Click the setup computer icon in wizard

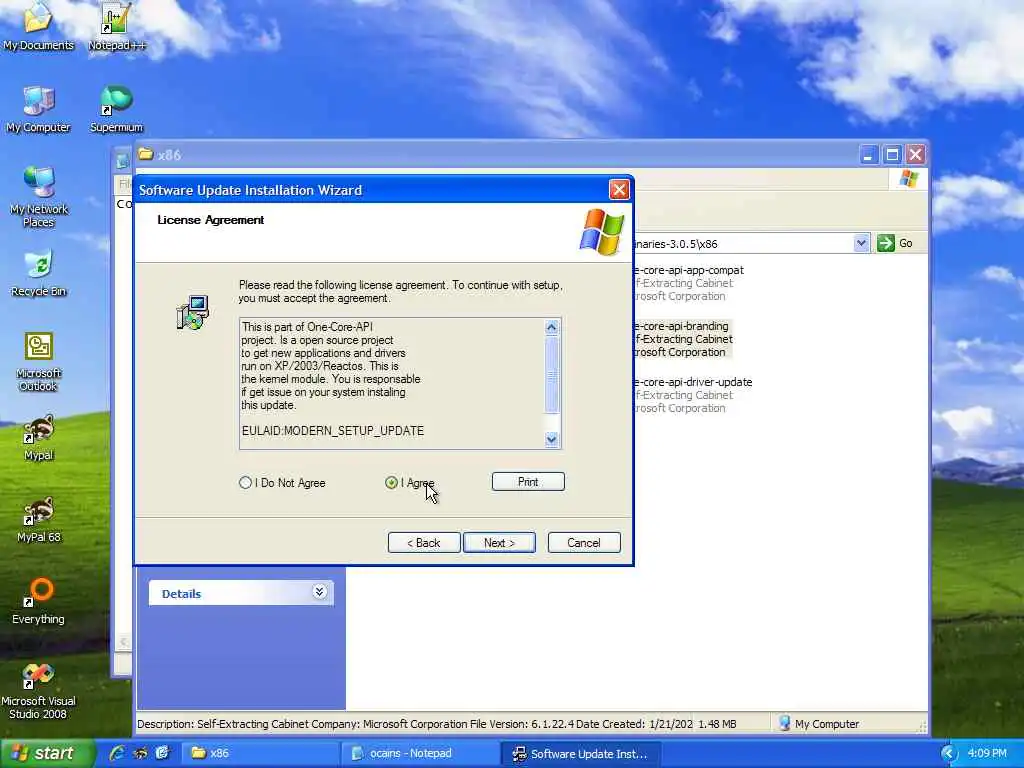[x=193, y=312]
